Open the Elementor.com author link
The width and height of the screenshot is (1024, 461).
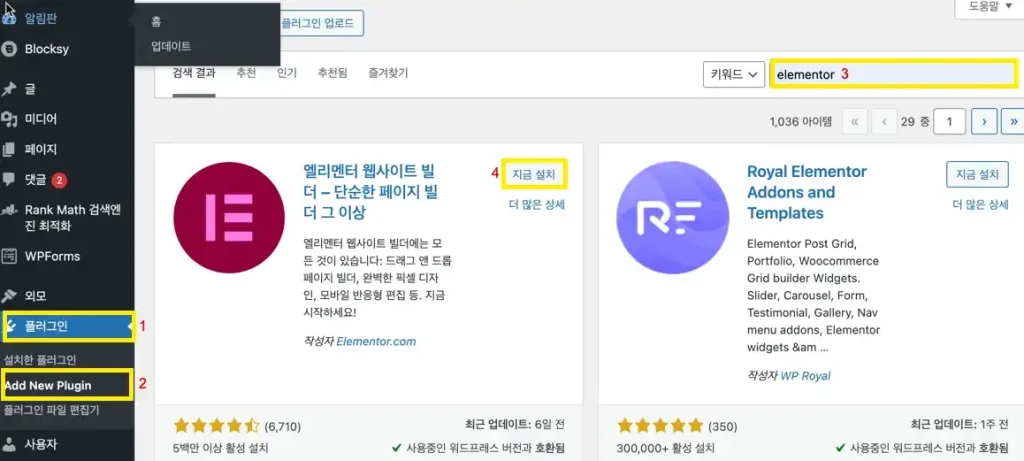pos(376,341)
